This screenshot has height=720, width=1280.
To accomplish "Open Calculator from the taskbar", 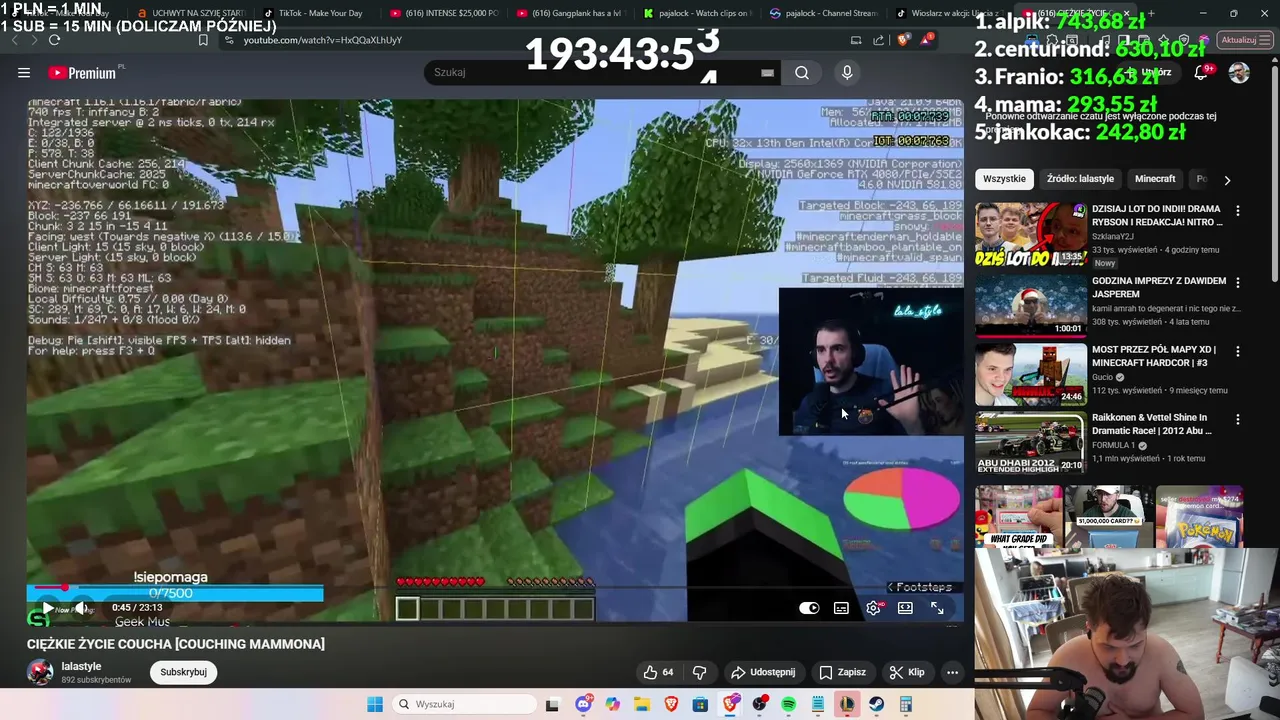I will (905, 704).
